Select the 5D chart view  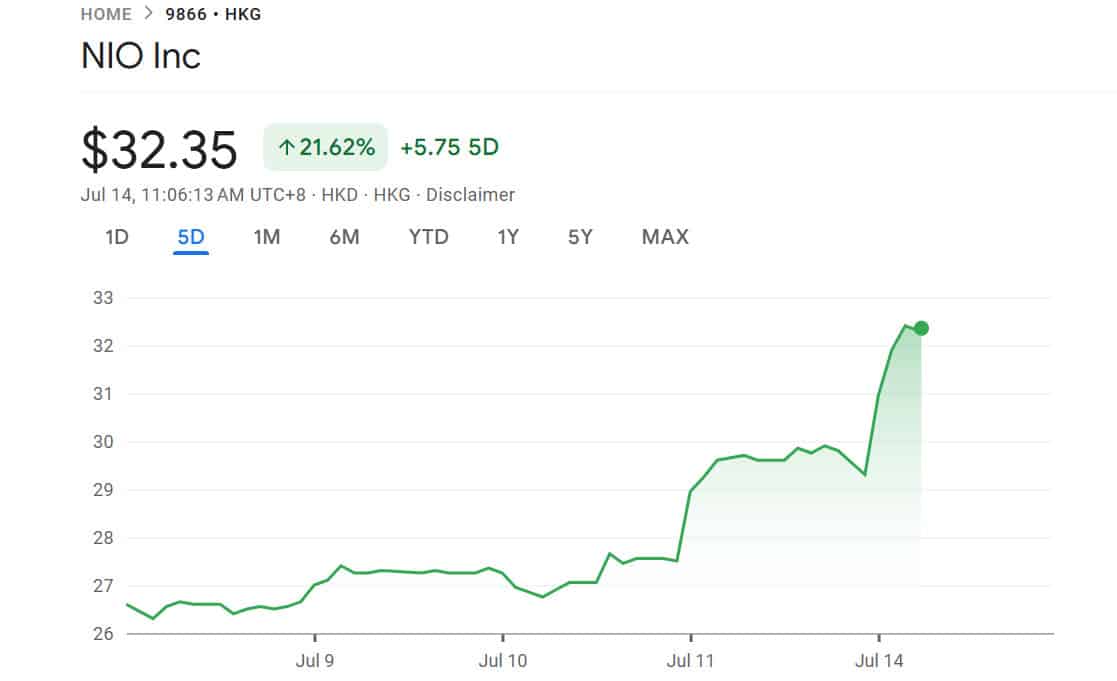pyautogui.click(x=190, y=237)
